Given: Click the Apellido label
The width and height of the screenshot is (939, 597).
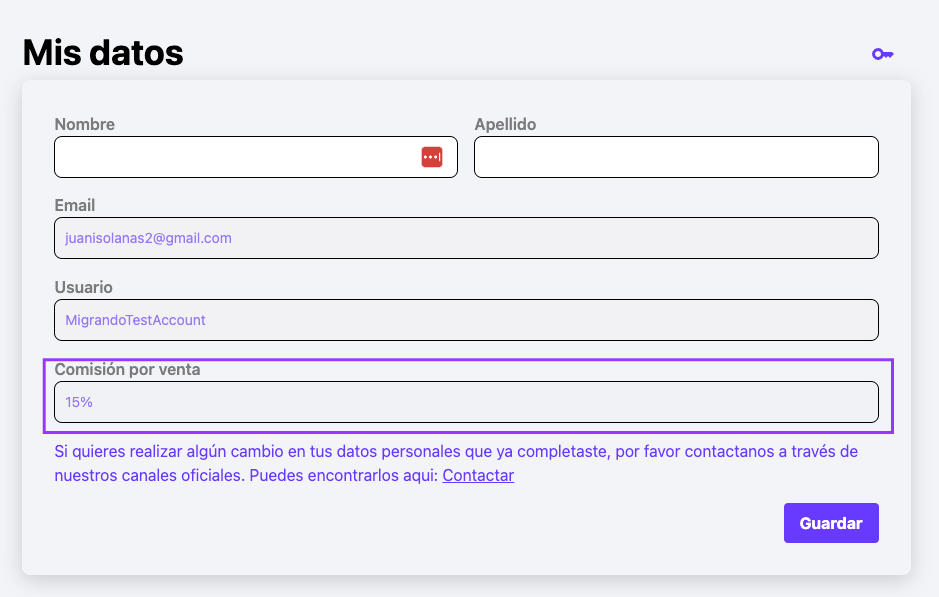Looking at the screenshot, I should (505, 125).
